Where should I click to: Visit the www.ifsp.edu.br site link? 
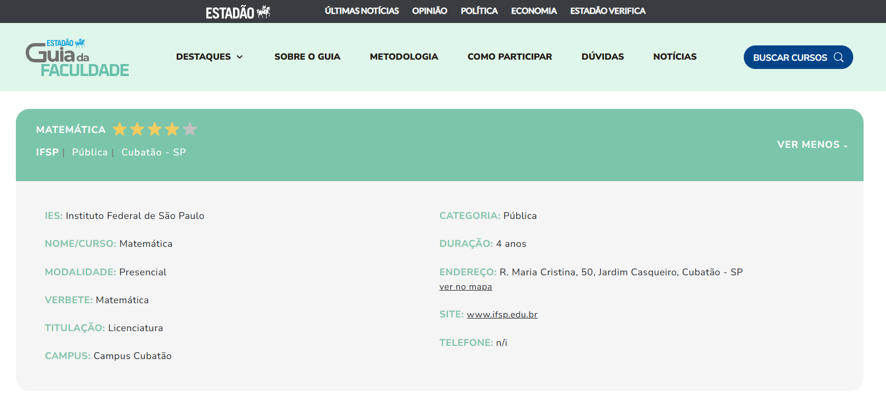click(x=502, y=315)
